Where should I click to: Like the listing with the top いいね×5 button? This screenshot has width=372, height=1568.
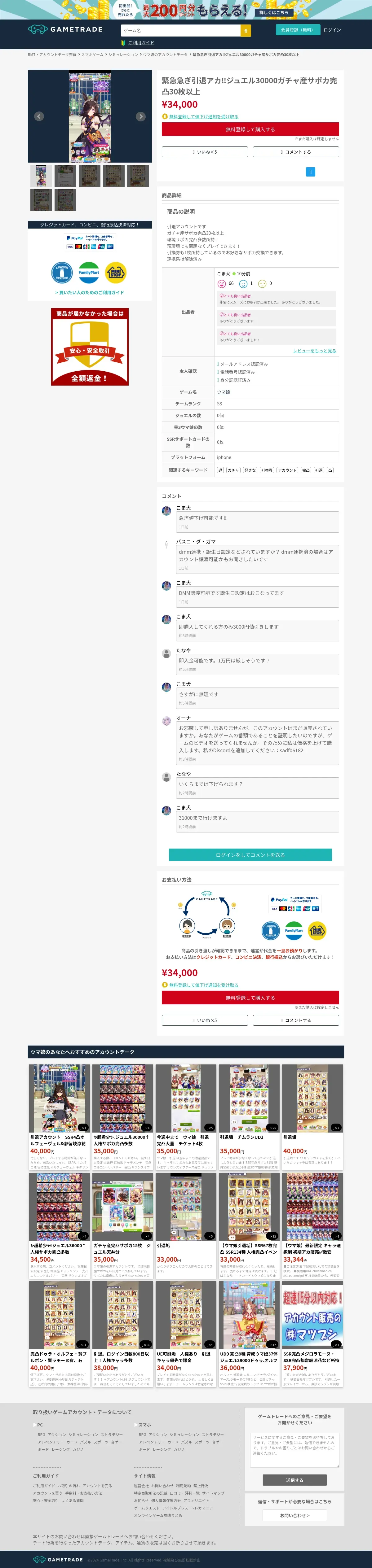click(x=205, y=152)
